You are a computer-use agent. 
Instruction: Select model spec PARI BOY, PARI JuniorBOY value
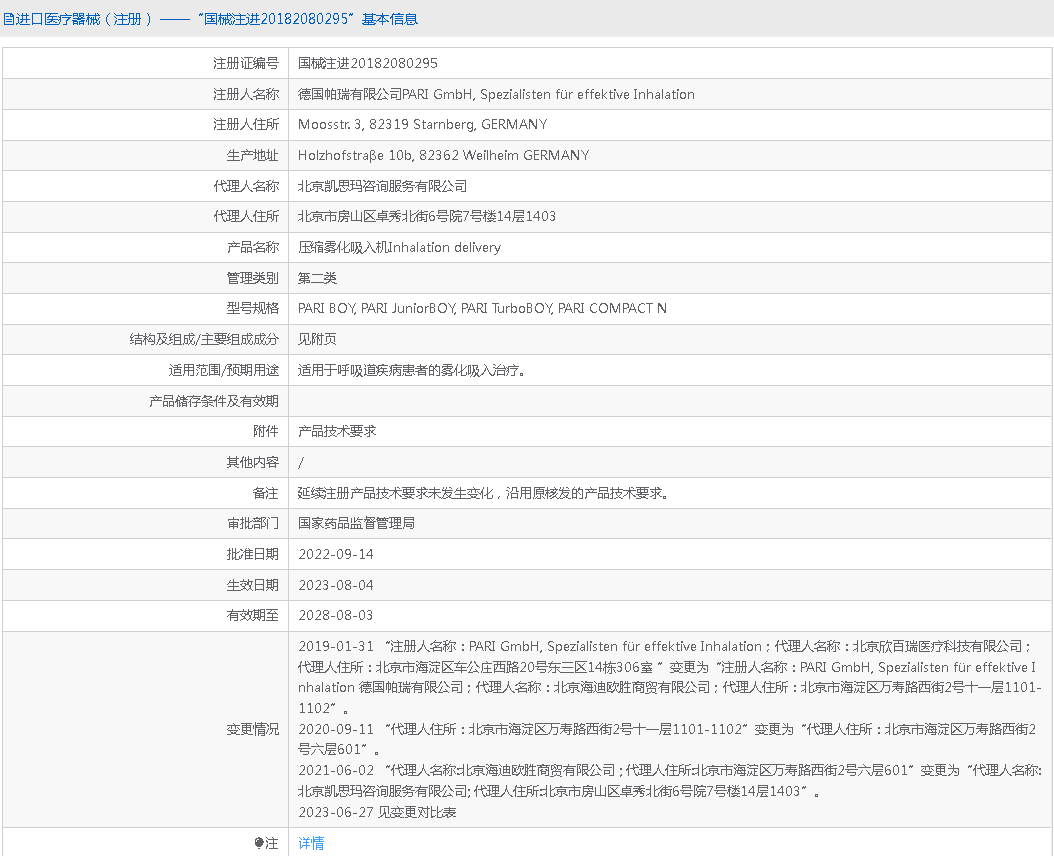click(x=482, y=309)
